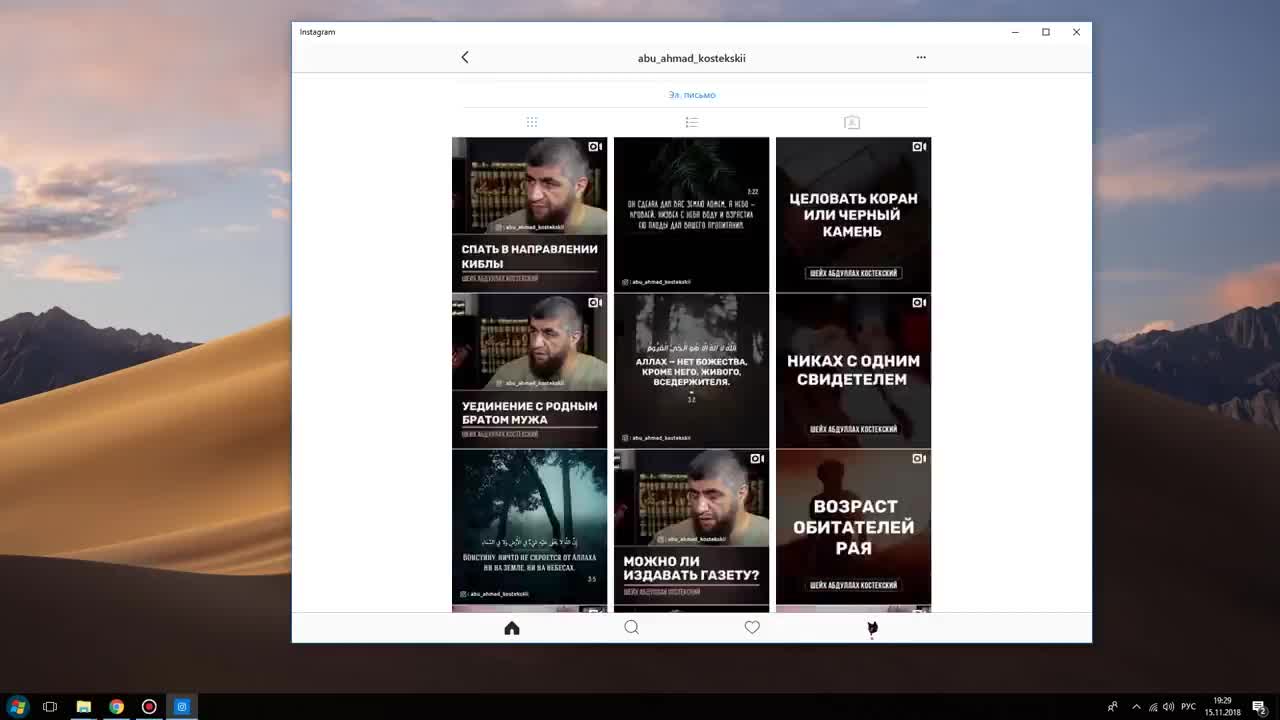Image resolution: width=1280 pixels, height=720 pixels.
Task: Open post 'Спать в направлении киблы'
Action: pos(529,214)
